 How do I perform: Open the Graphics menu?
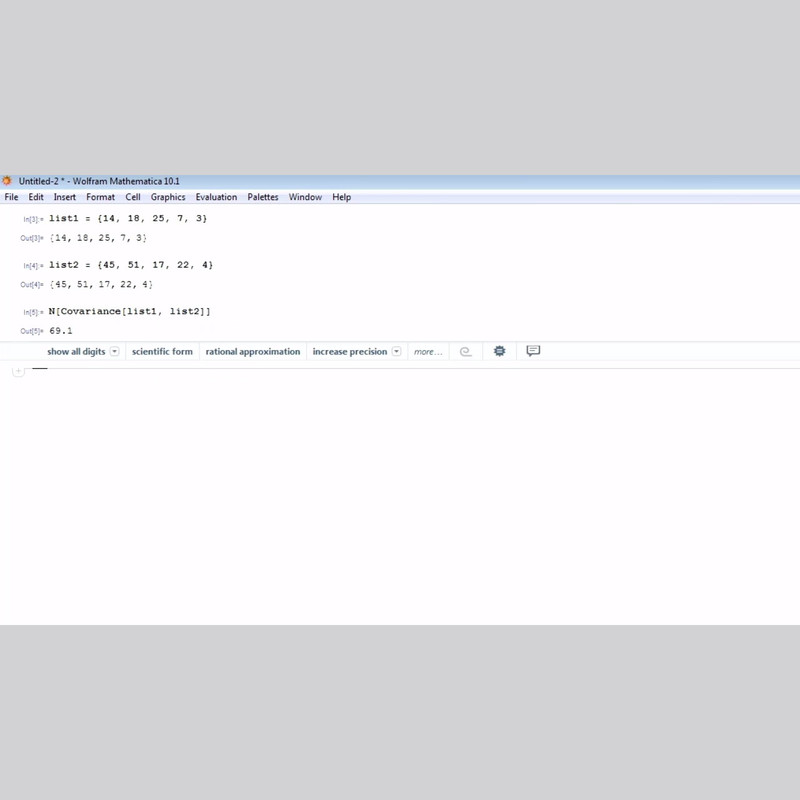[x=168, y=197]
